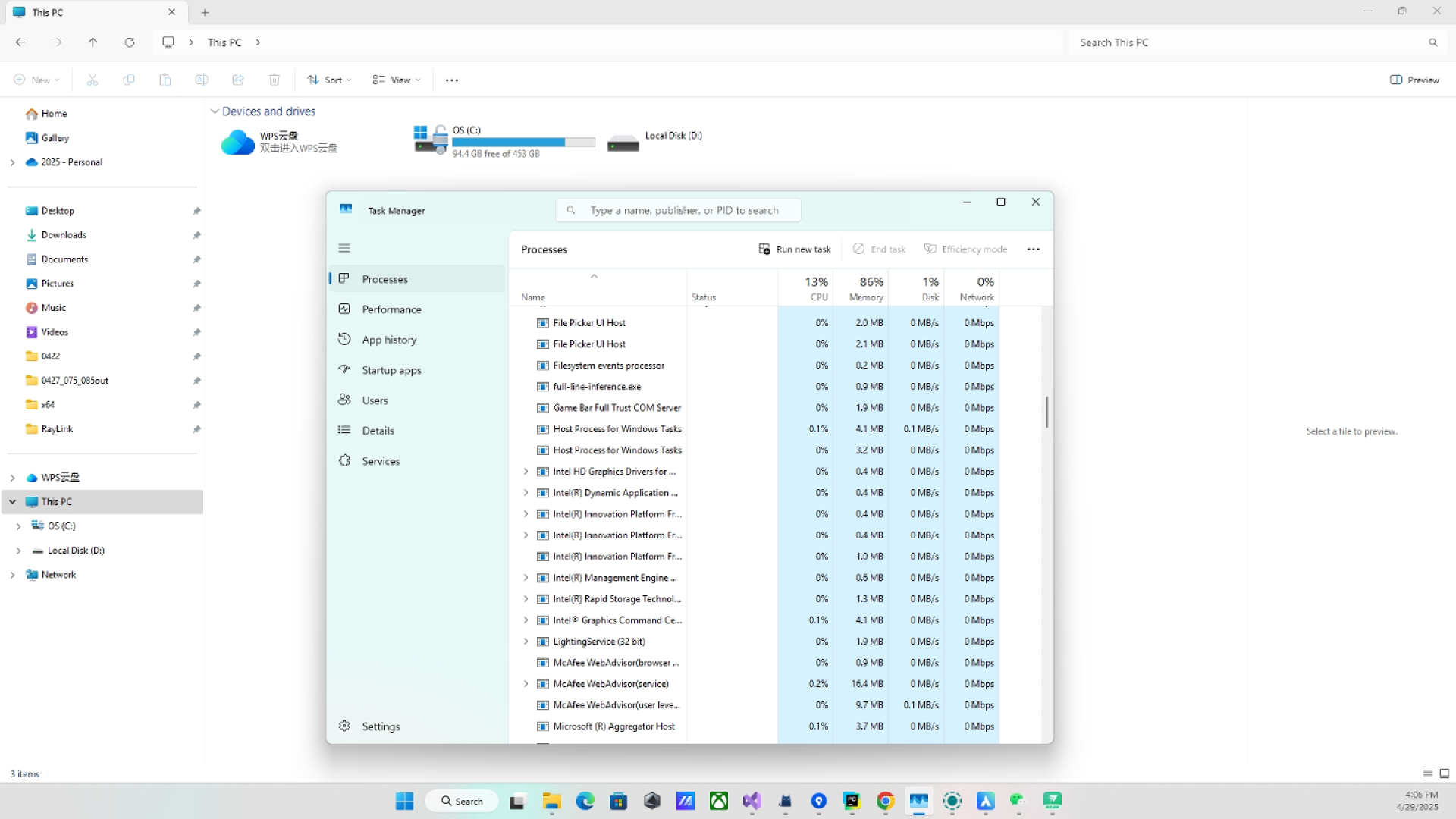Open Task Manager more options ellipsis

pyautogui.click(x=1034, y=249)
